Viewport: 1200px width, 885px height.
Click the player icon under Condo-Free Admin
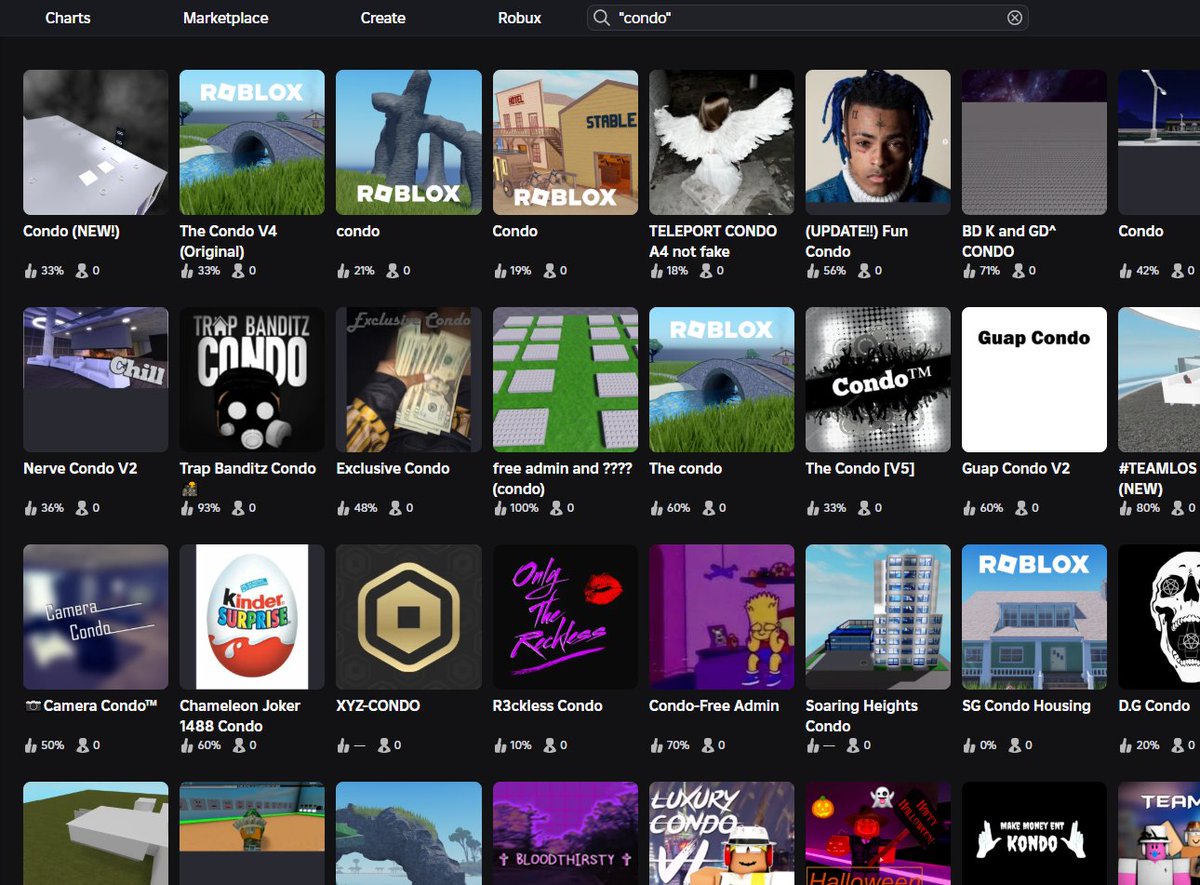coord(709,745)
